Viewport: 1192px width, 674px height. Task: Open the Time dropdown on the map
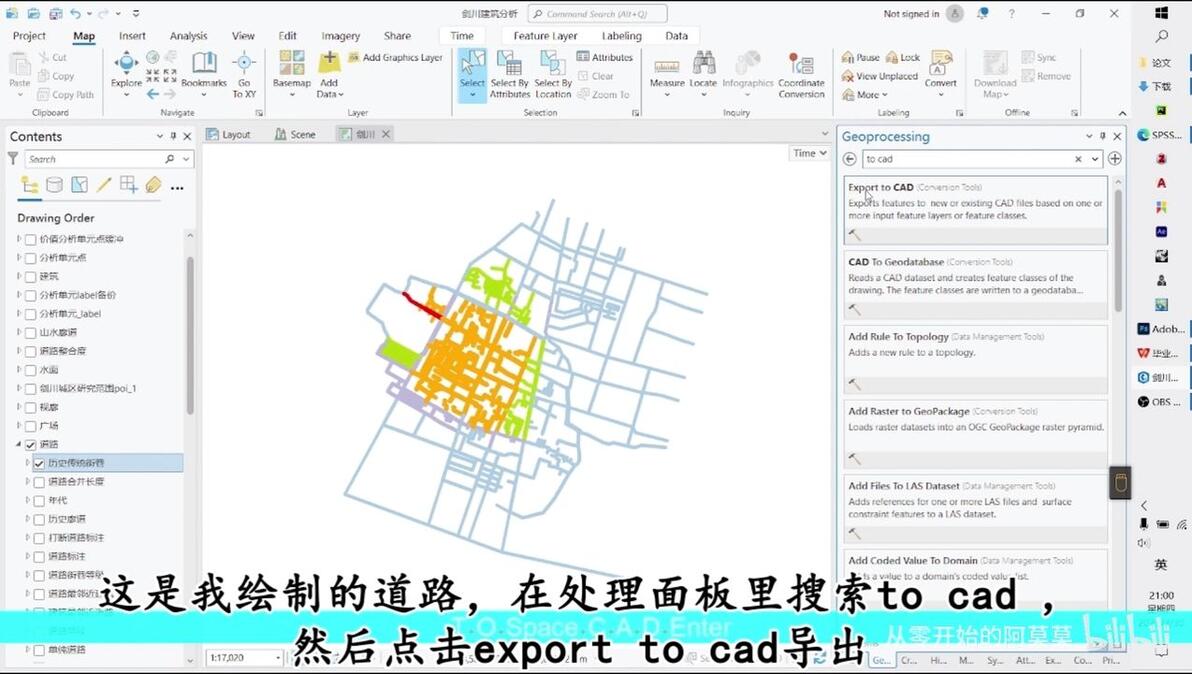(x=809, y=153)
